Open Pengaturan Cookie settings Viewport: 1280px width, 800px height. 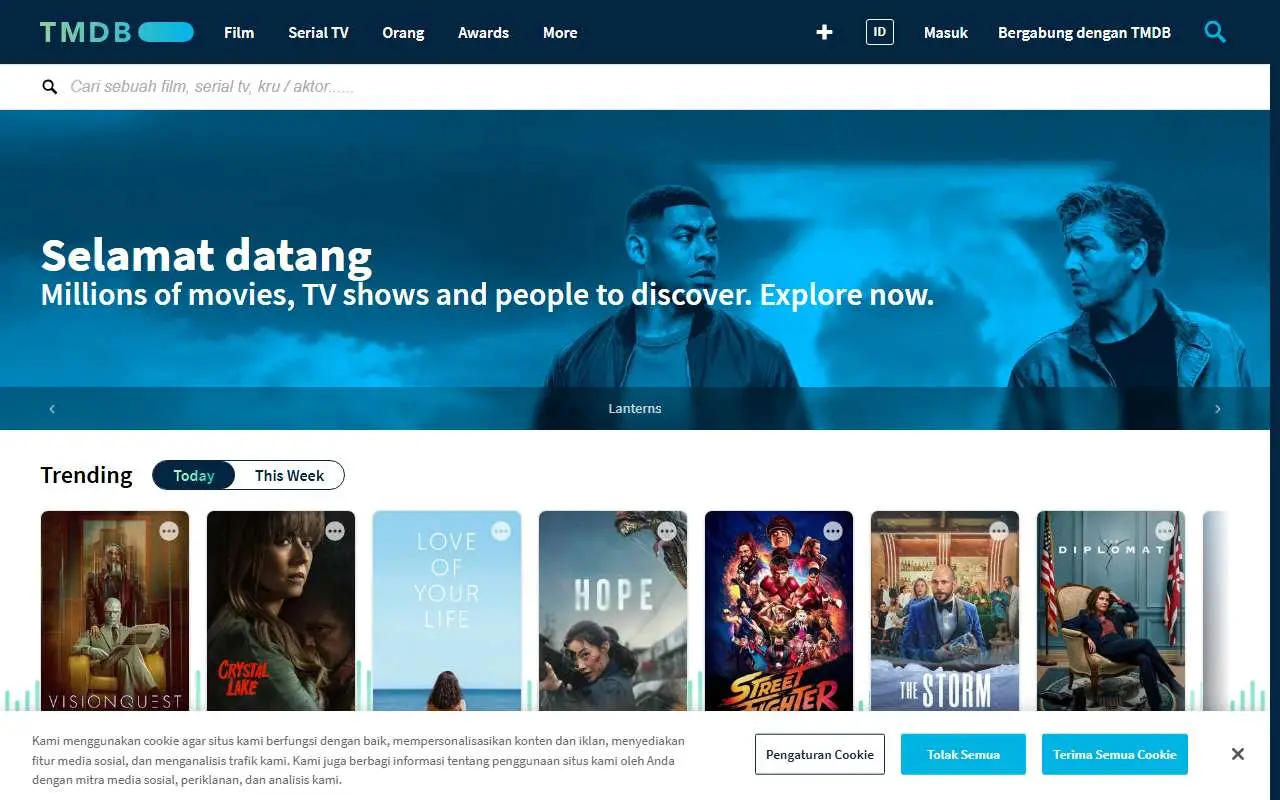tap(820, 754)
